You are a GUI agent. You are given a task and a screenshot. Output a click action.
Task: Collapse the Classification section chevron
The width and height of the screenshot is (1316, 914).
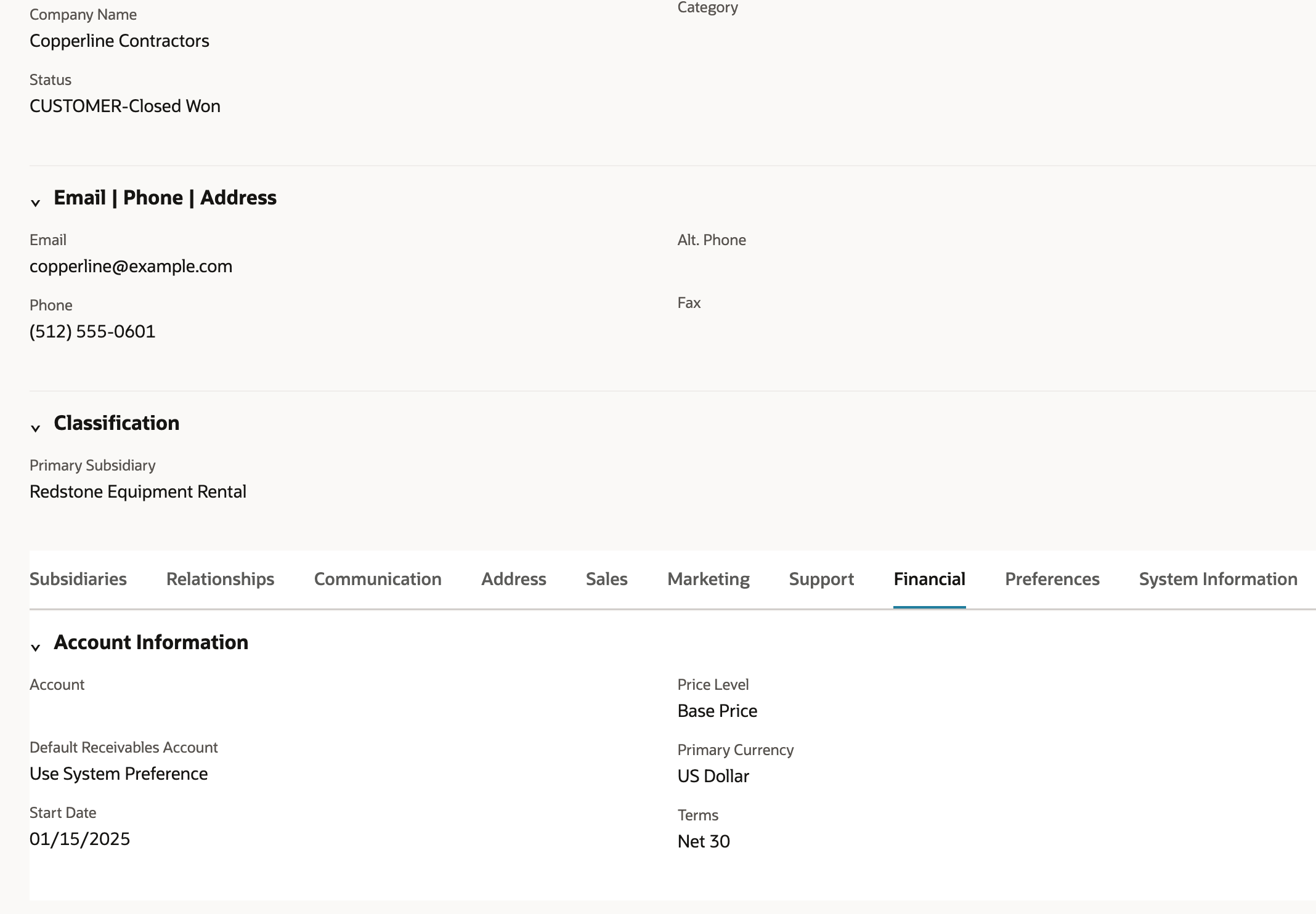click(36, 427)
